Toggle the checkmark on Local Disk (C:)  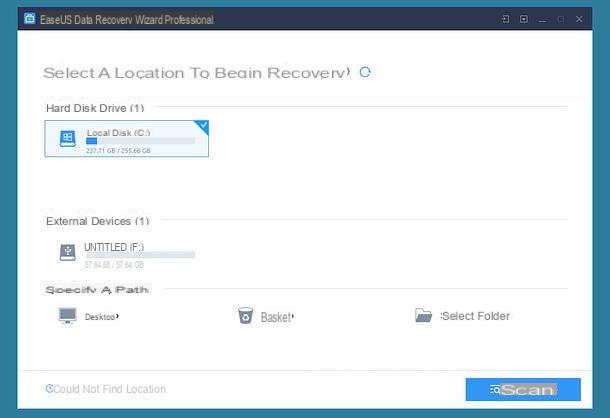point(203,125)
